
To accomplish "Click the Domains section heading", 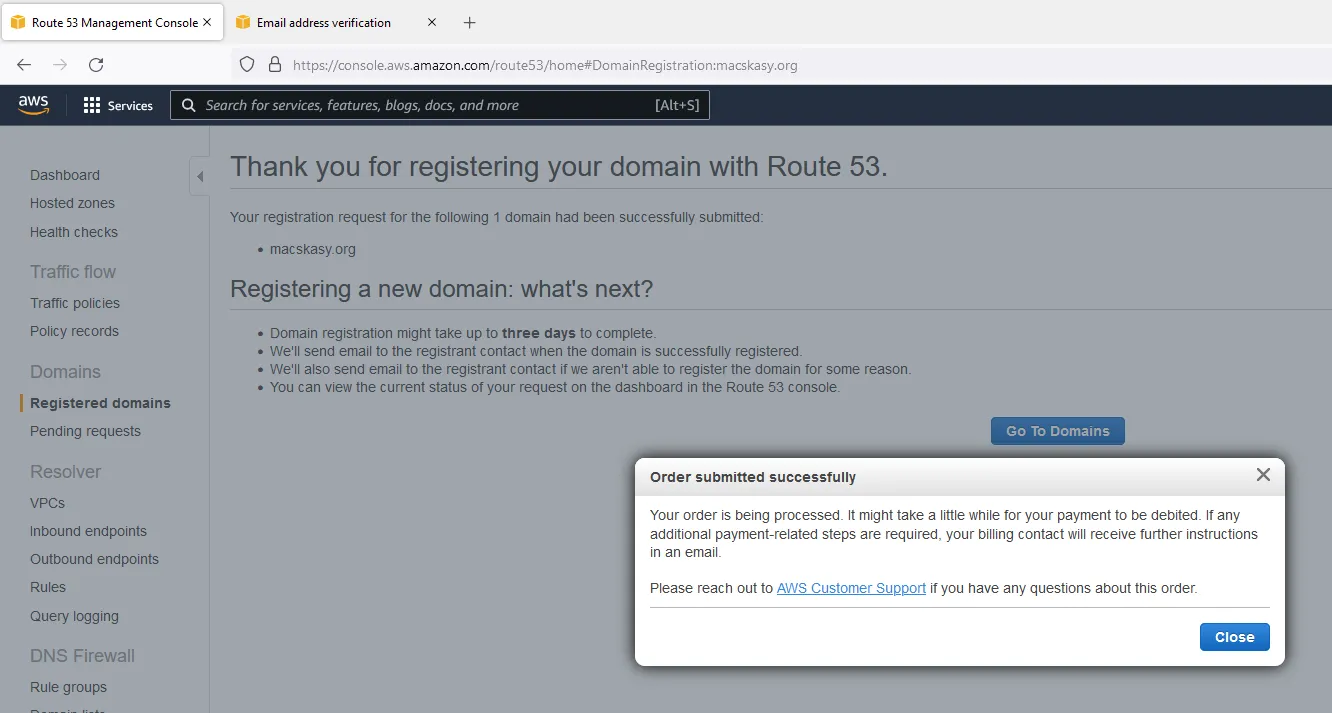I will (65, 372).
